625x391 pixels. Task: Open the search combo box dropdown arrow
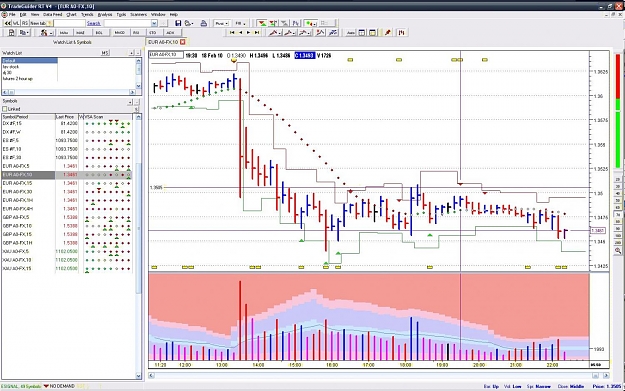click(x=154, y=23)
